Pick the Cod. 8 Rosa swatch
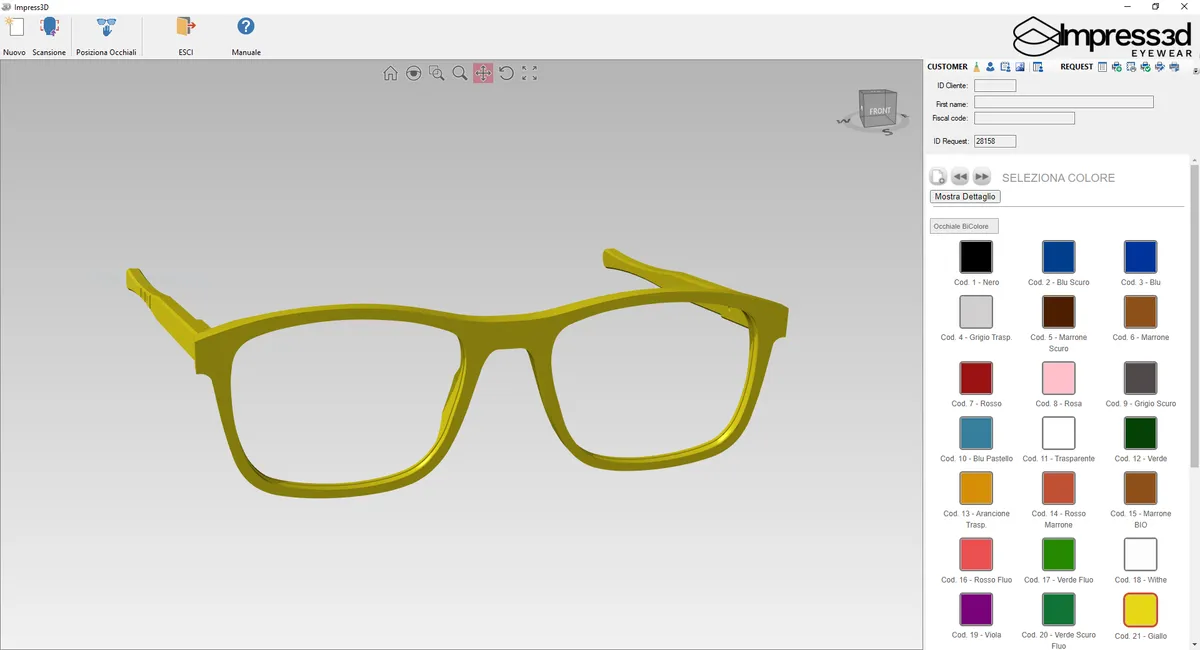Viewport: 1200px width, 650px height. tap(1058, 378)
